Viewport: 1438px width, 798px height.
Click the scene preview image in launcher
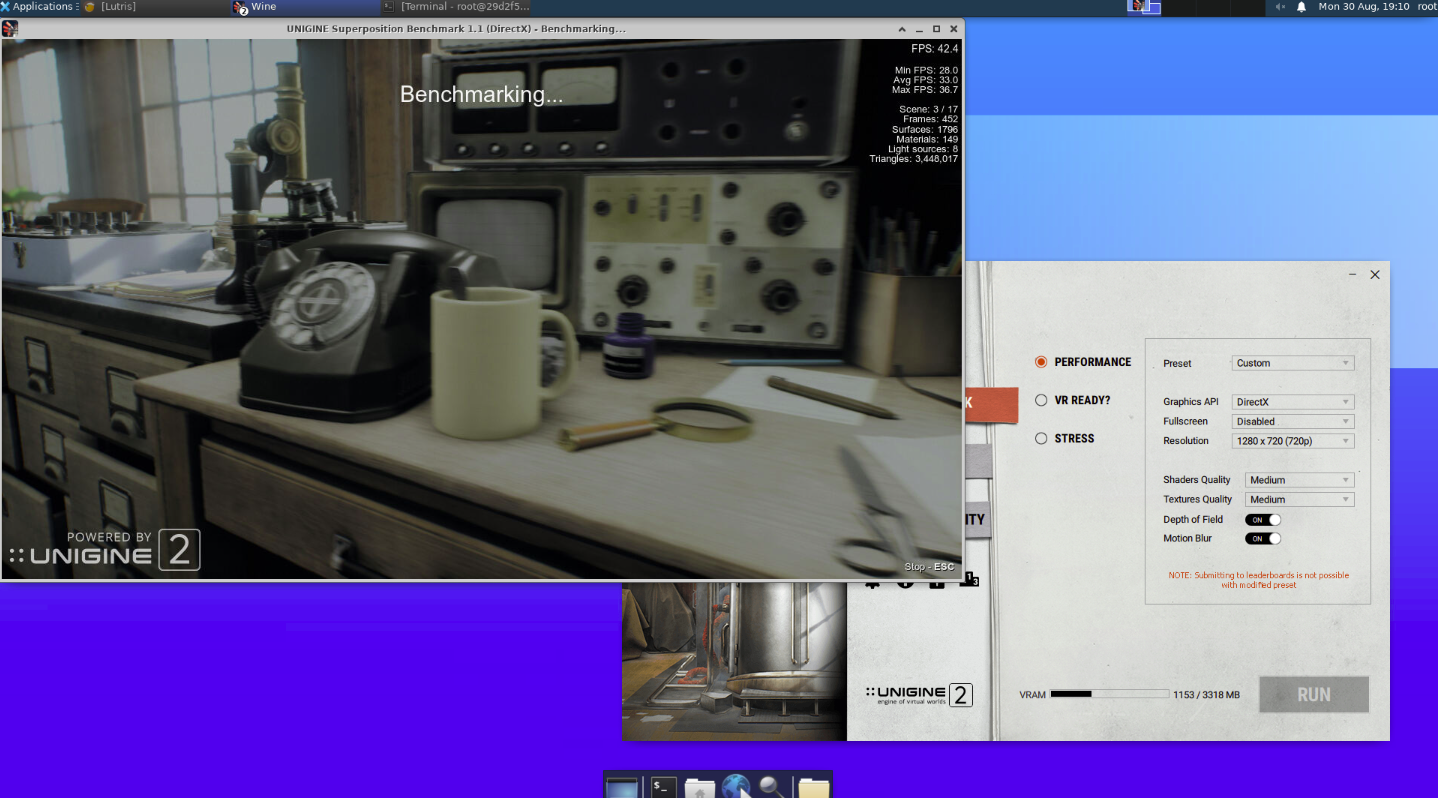click(734, 661)
